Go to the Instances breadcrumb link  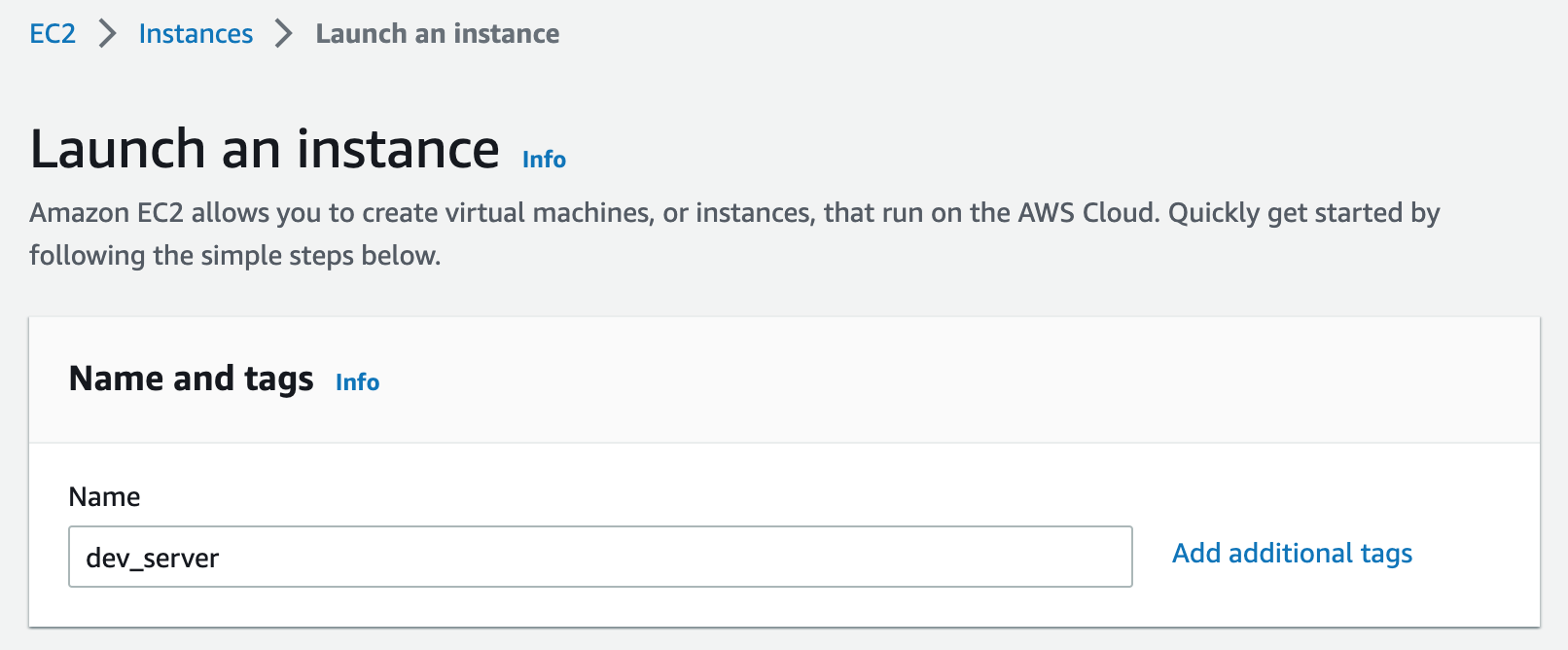point(196,34)
